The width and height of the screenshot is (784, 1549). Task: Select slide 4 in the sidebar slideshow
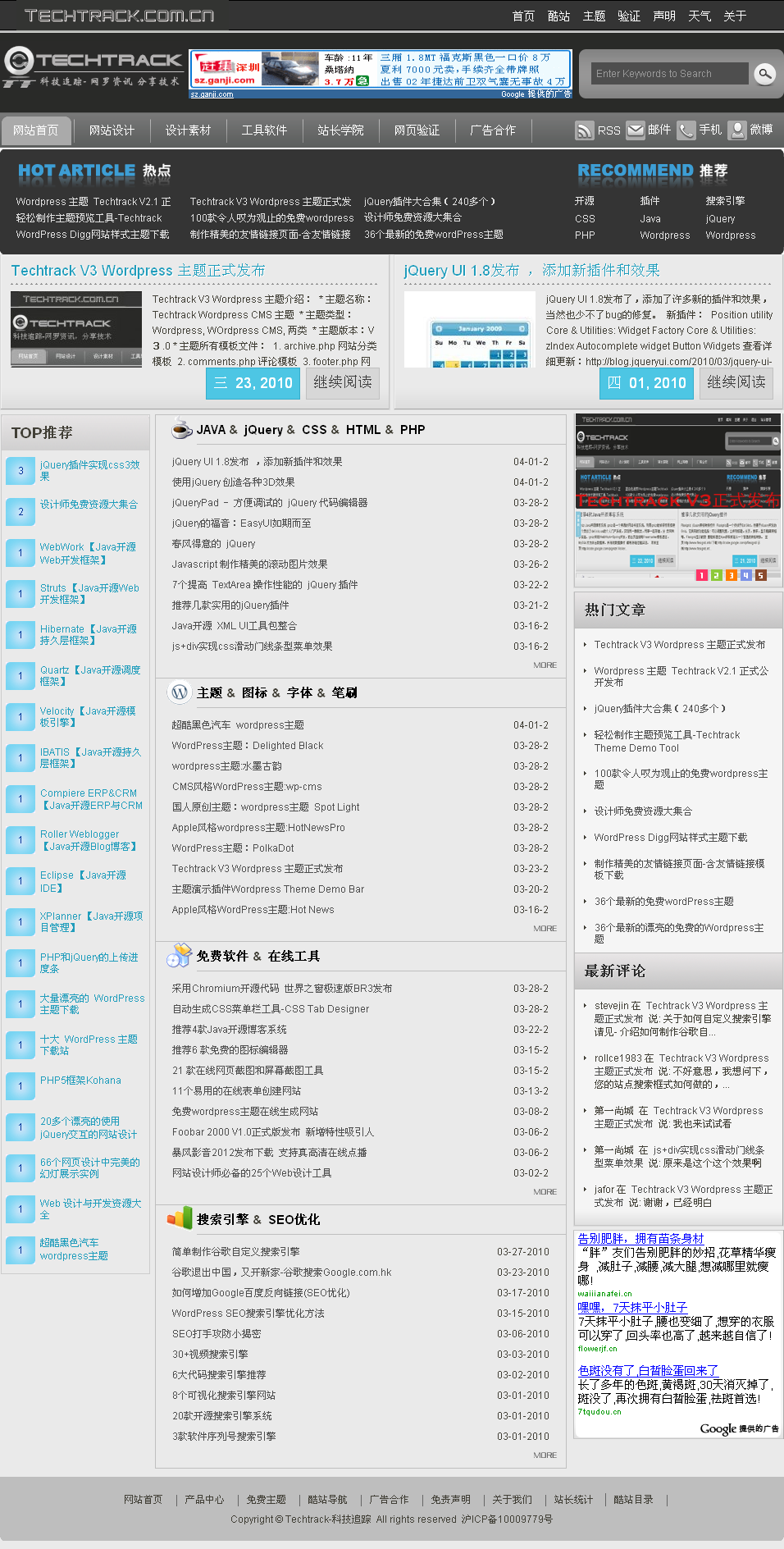click(745, 576)
